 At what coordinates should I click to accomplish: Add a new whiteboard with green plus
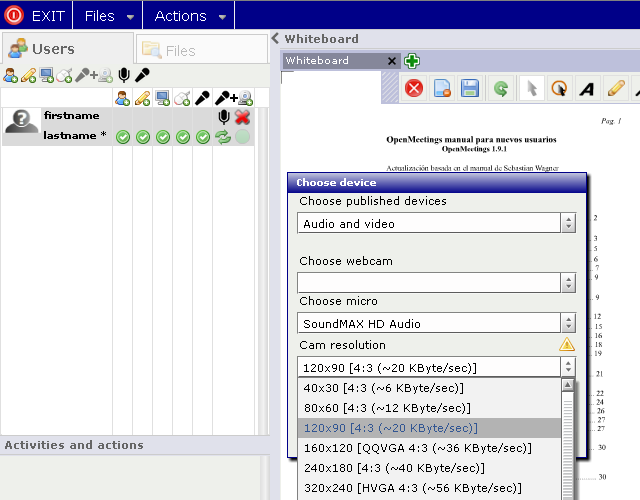pos(412,61)
